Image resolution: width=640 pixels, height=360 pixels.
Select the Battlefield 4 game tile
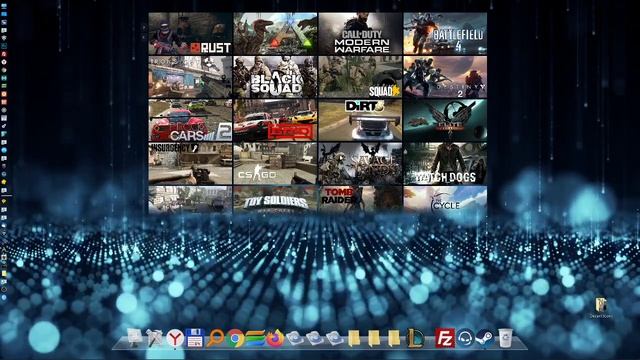point(445,33)
